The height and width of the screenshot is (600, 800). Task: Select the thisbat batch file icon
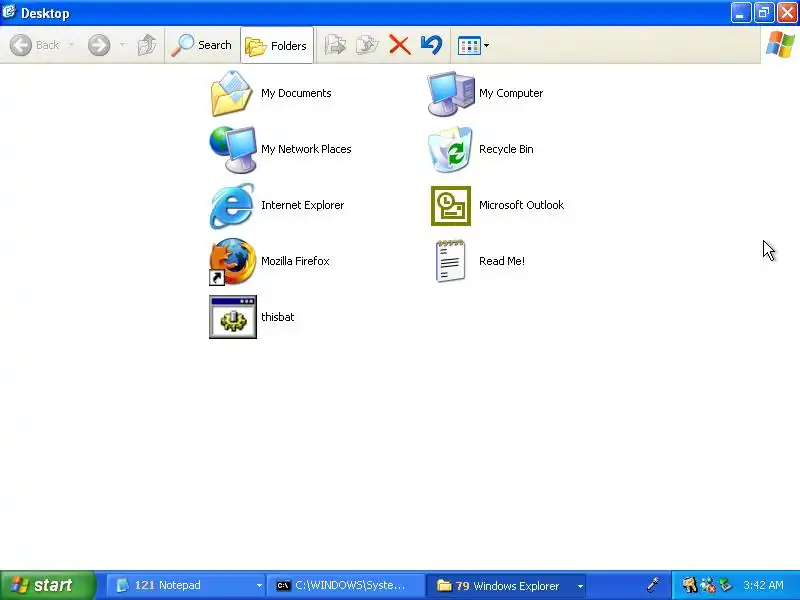[233, 317]
